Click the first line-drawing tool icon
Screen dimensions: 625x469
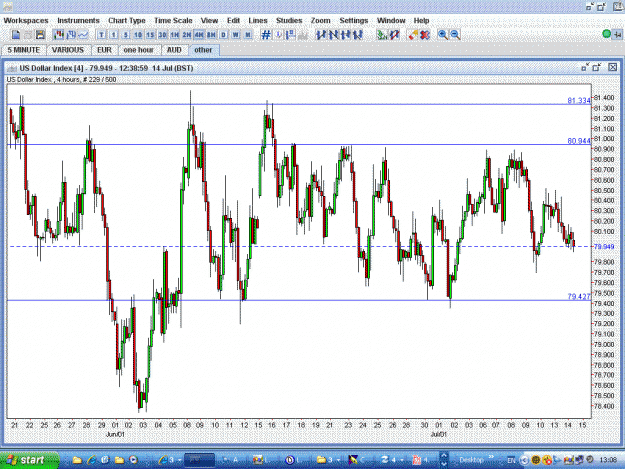click(x=321, y=35)
